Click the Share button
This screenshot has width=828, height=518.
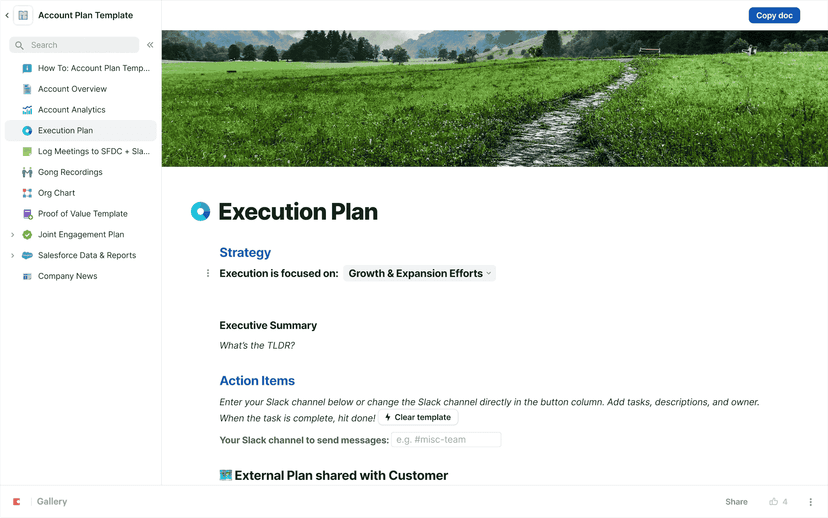pyautogui.click(x=736, y=502)
